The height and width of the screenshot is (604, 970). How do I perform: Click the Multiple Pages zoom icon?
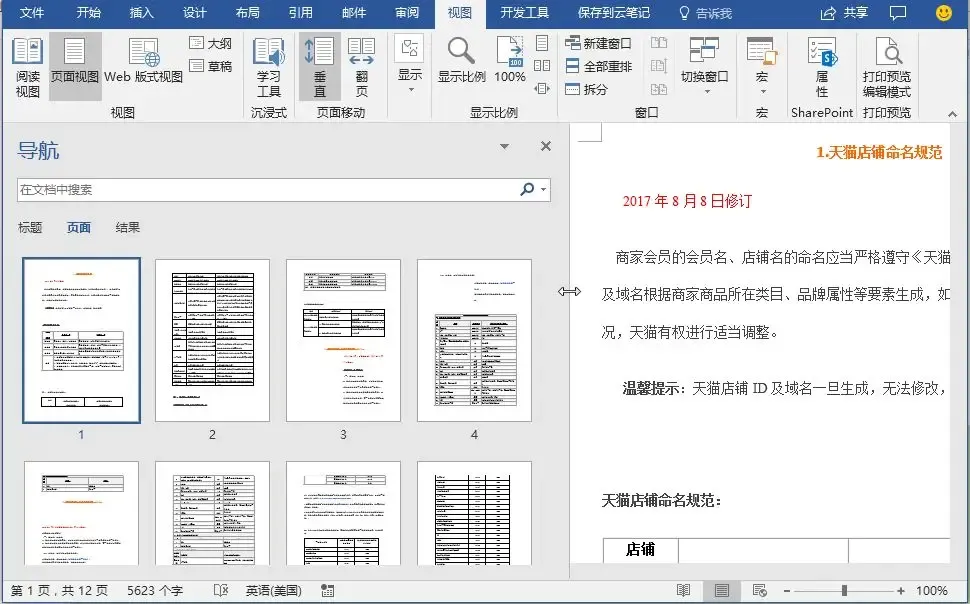click(542, 66)
